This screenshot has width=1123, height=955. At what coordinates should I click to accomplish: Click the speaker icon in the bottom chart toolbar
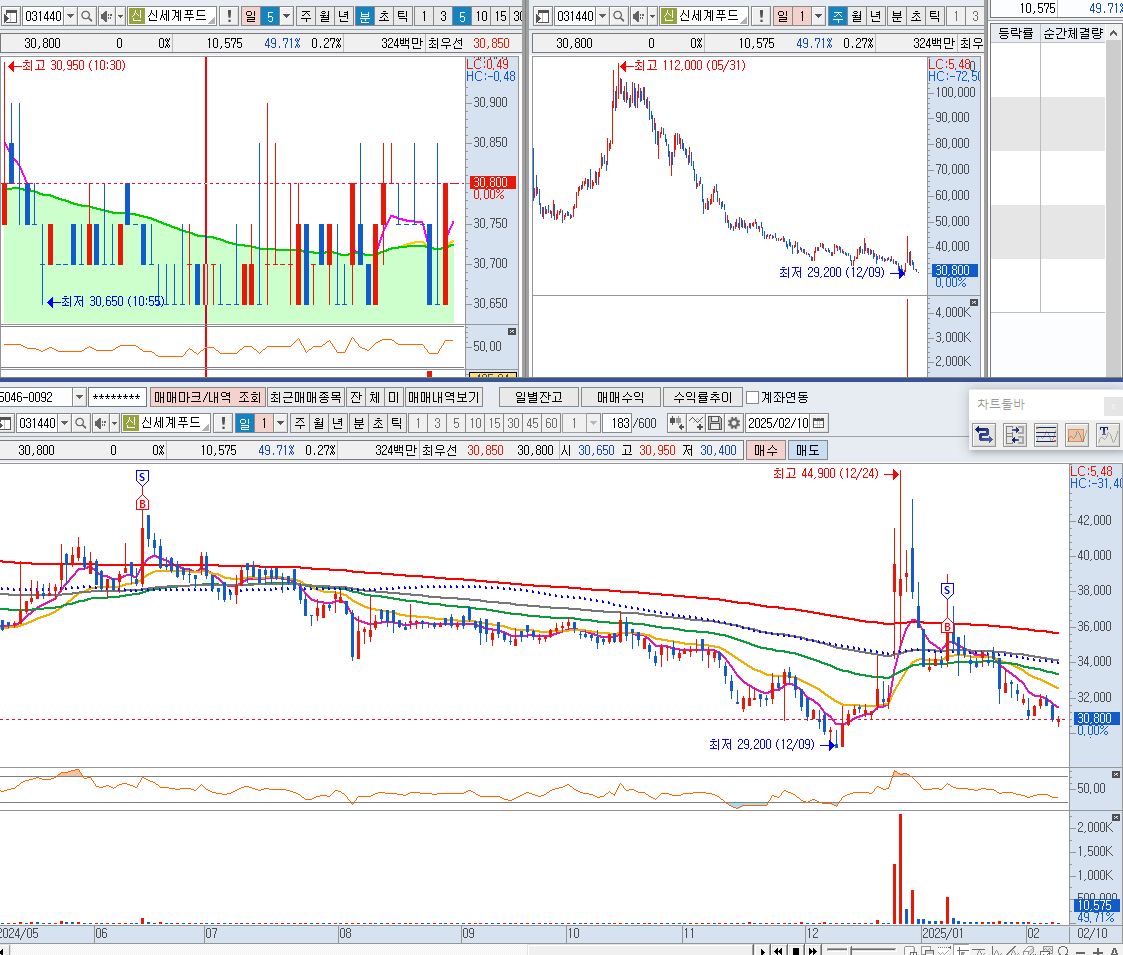pyautogui.click(x=100, y=423)
